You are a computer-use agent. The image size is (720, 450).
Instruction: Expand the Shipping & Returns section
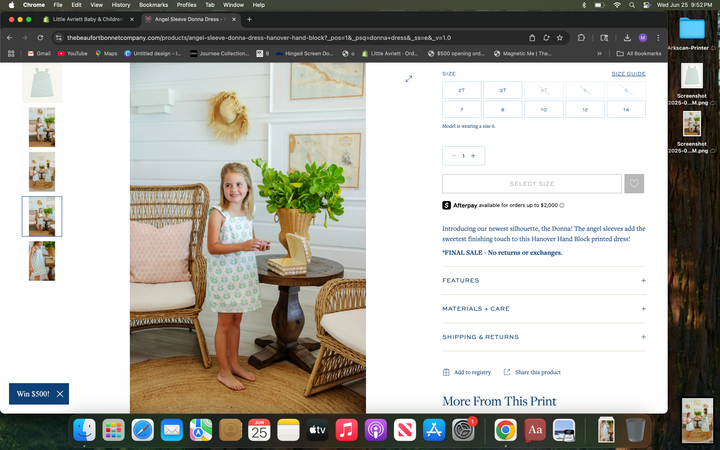coord(643,337)
